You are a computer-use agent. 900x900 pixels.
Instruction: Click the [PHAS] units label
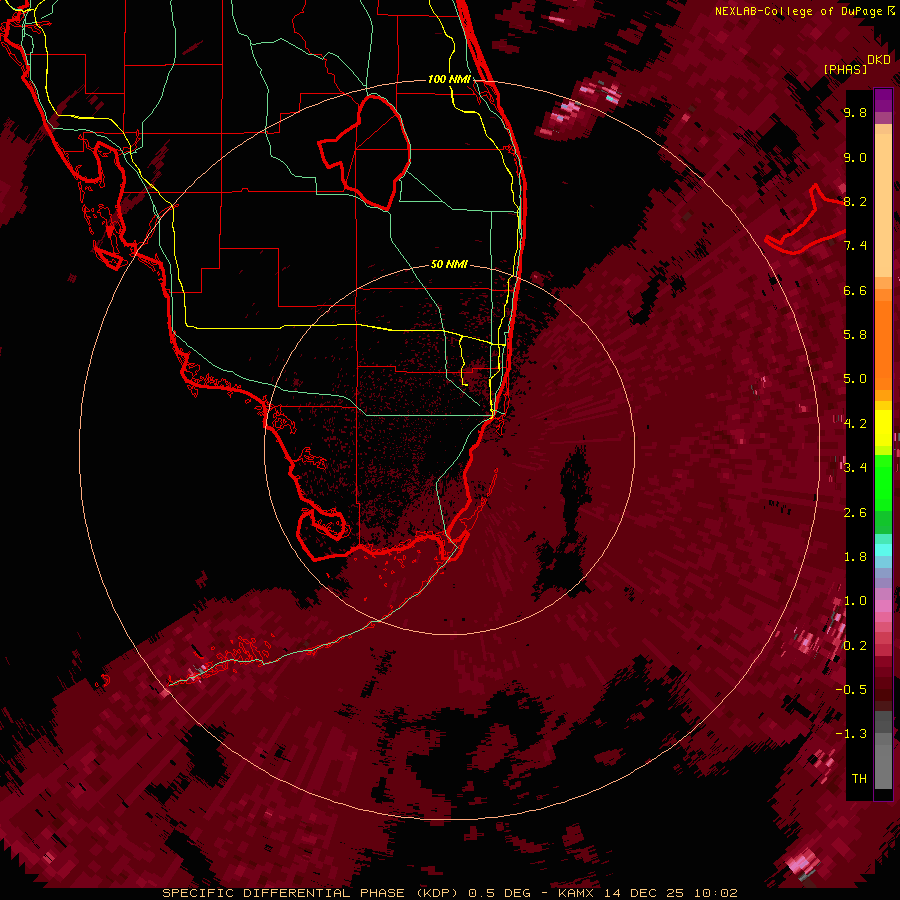[845, 69]
